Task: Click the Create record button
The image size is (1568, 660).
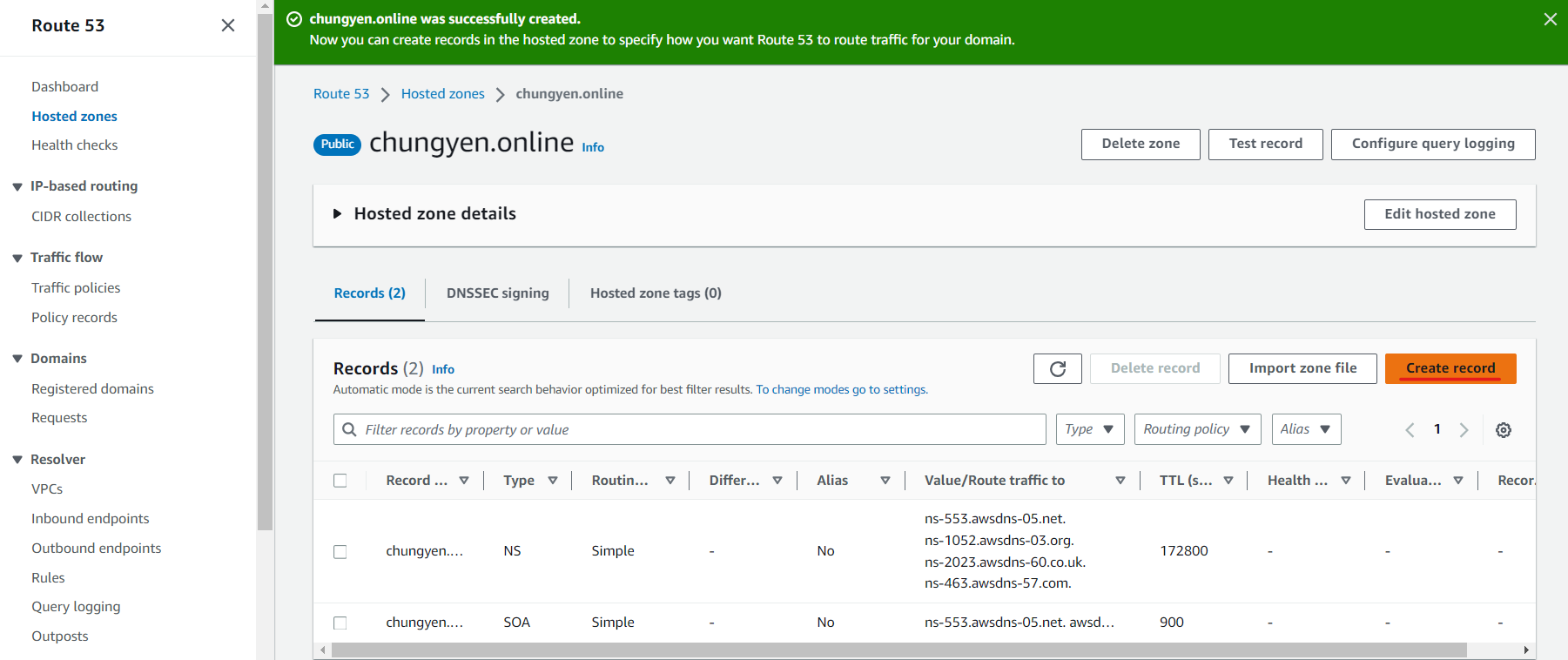Action: click(x=1450, y=368)
